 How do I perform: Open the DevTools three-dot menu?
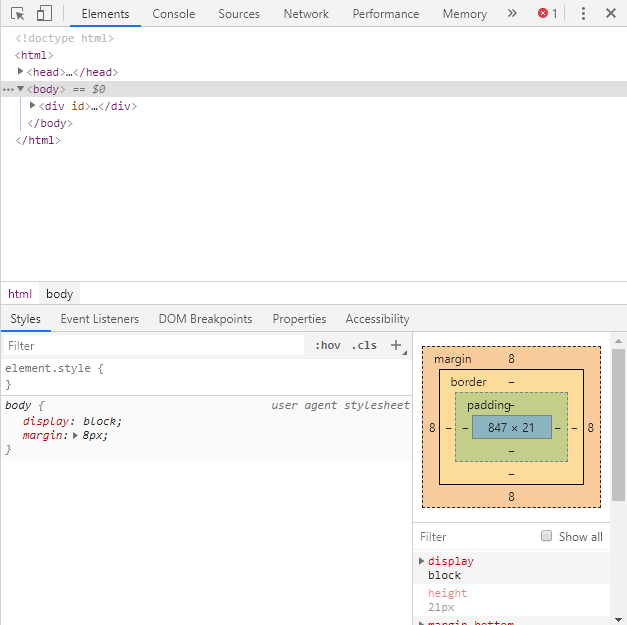tap(583, 14)
